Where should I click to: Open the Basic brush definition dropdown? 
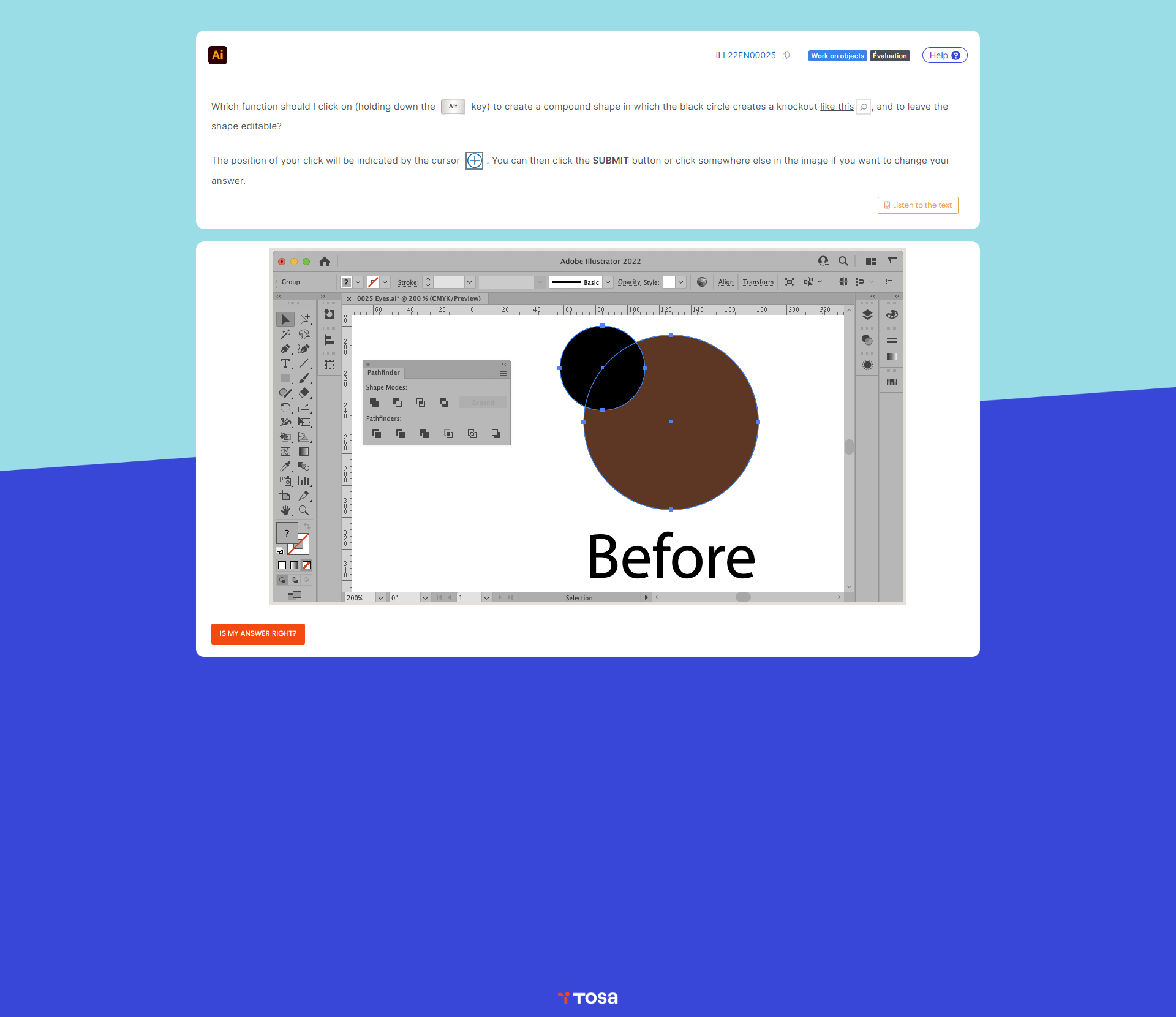tap(608, 282)
